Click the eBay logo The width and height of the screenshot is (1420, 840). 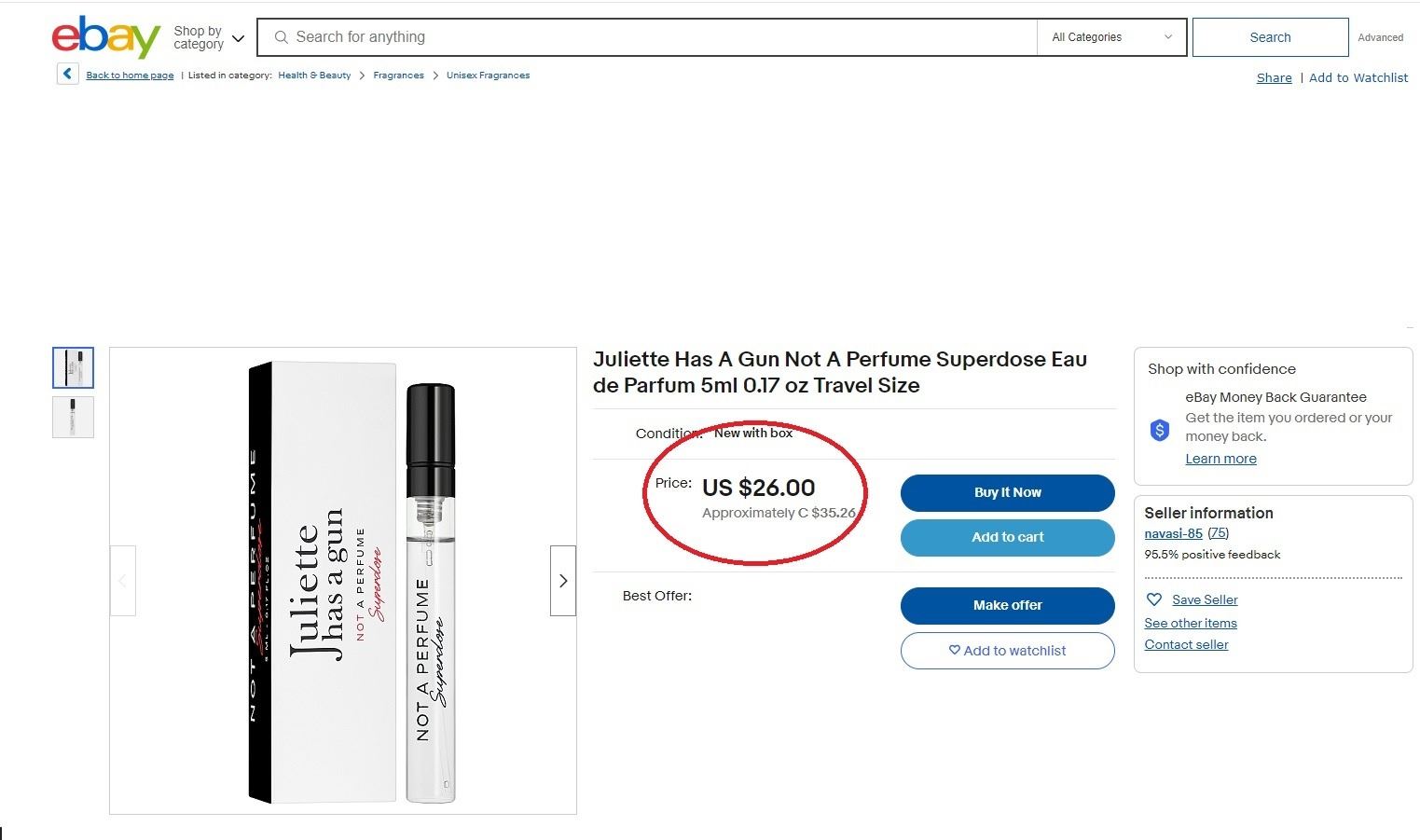click(x=105, y=37)
